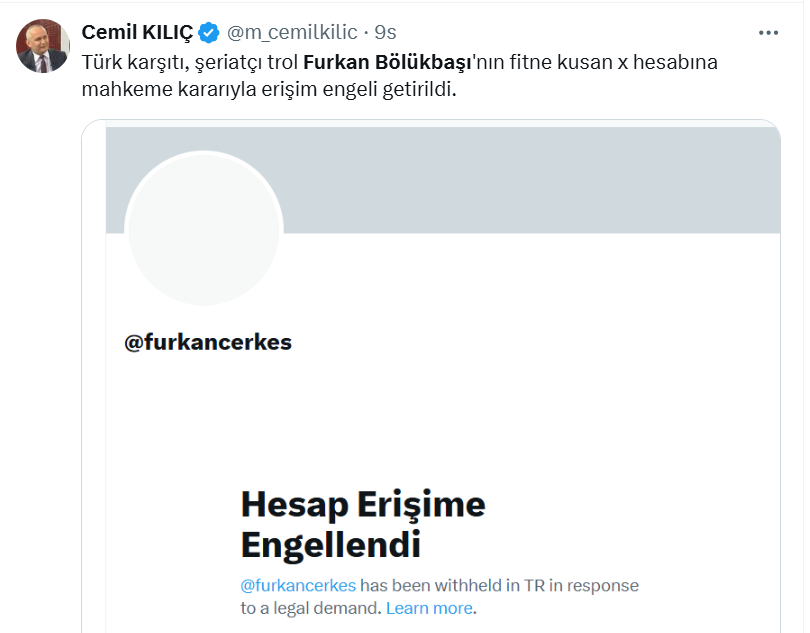The width and height of the screenshot is (810, 633).
Task: Open the blue @furkancerkes link
Action: [299, 585]
